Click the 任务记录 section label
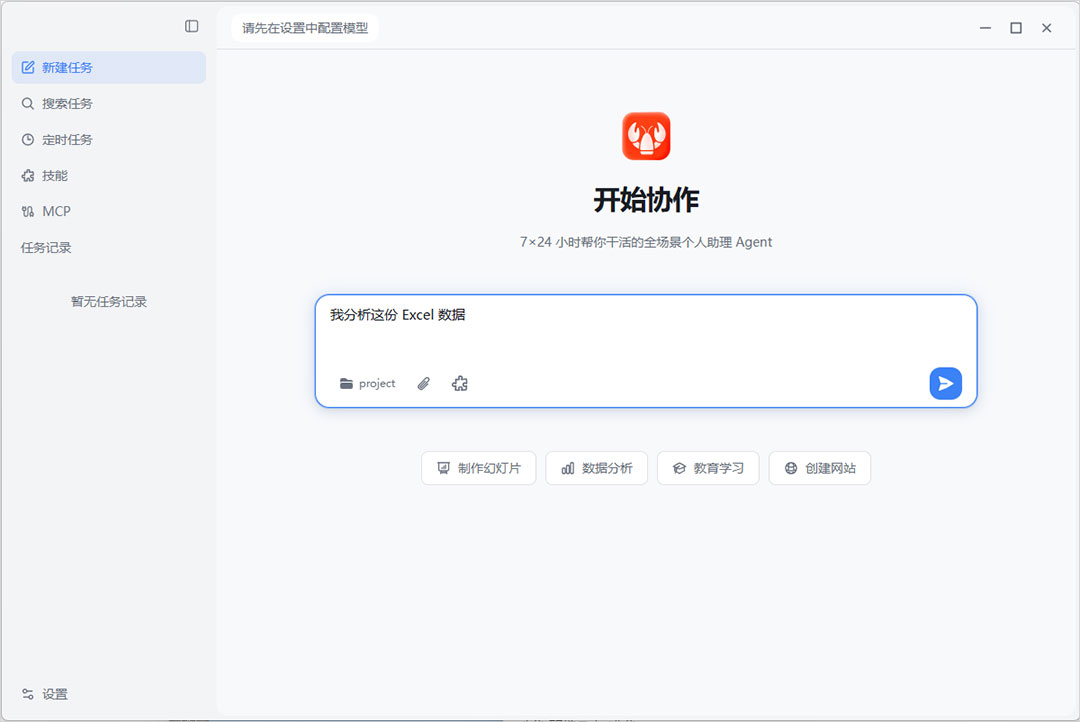 (46, 248)
